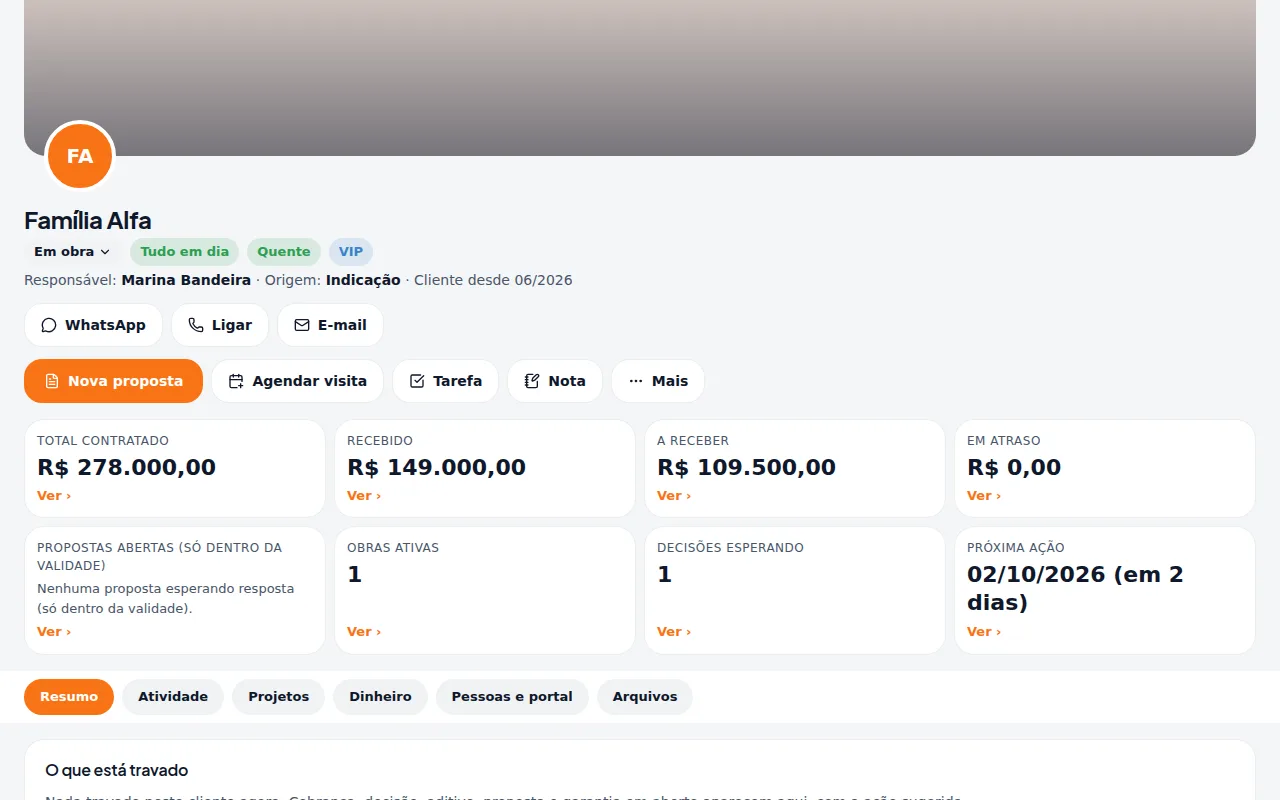The height and width of the screenshot is (800, 1280).
Task: Click the note pencil icon on Nota
Action: tap(532, 381)
